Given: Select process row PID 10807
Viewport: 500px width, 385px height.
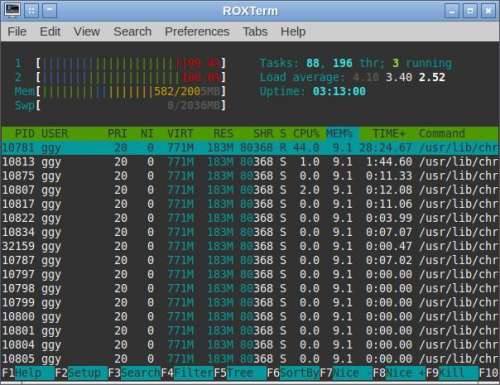Looking at the screenshot, I should click(250, 190).
